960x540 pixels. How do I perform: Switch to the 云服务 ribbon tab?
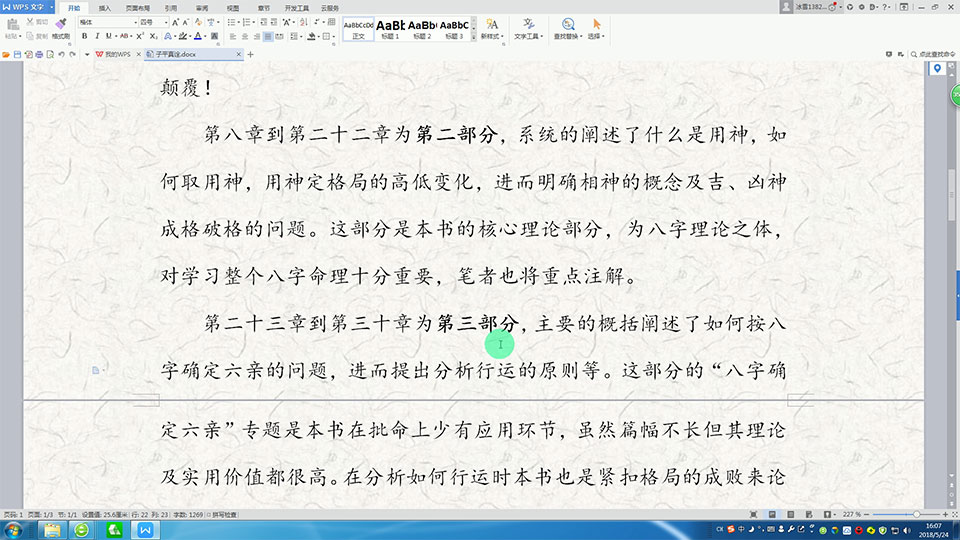pos(329,8)
